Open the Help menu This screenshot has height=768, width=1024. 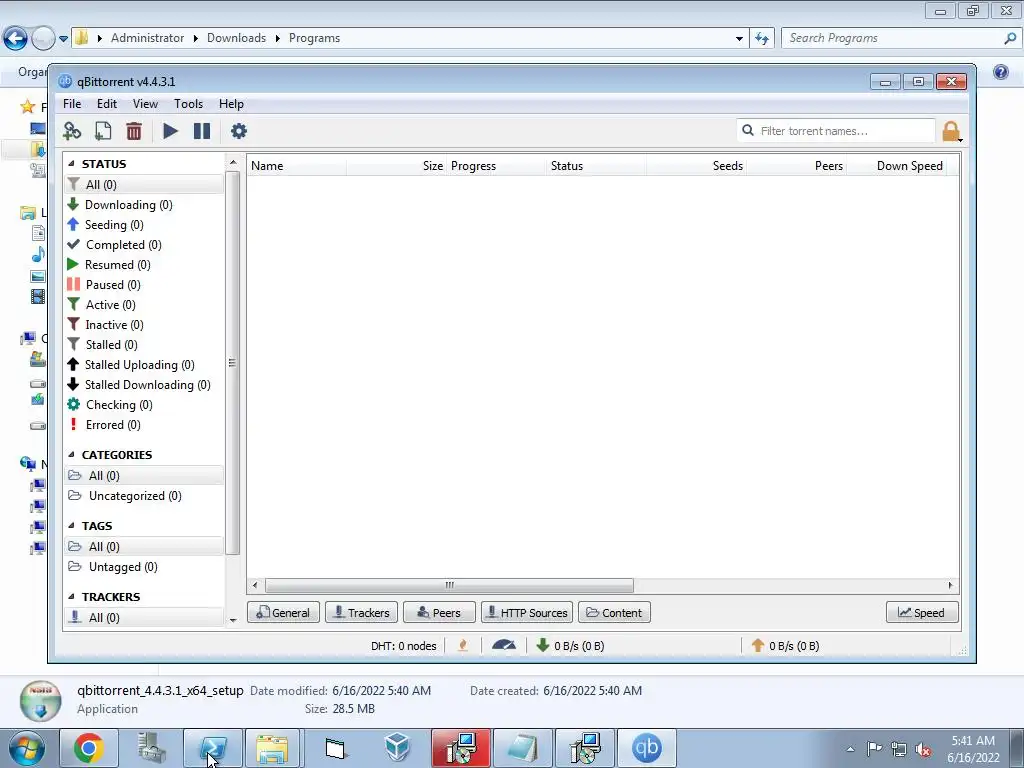[231, 104]
